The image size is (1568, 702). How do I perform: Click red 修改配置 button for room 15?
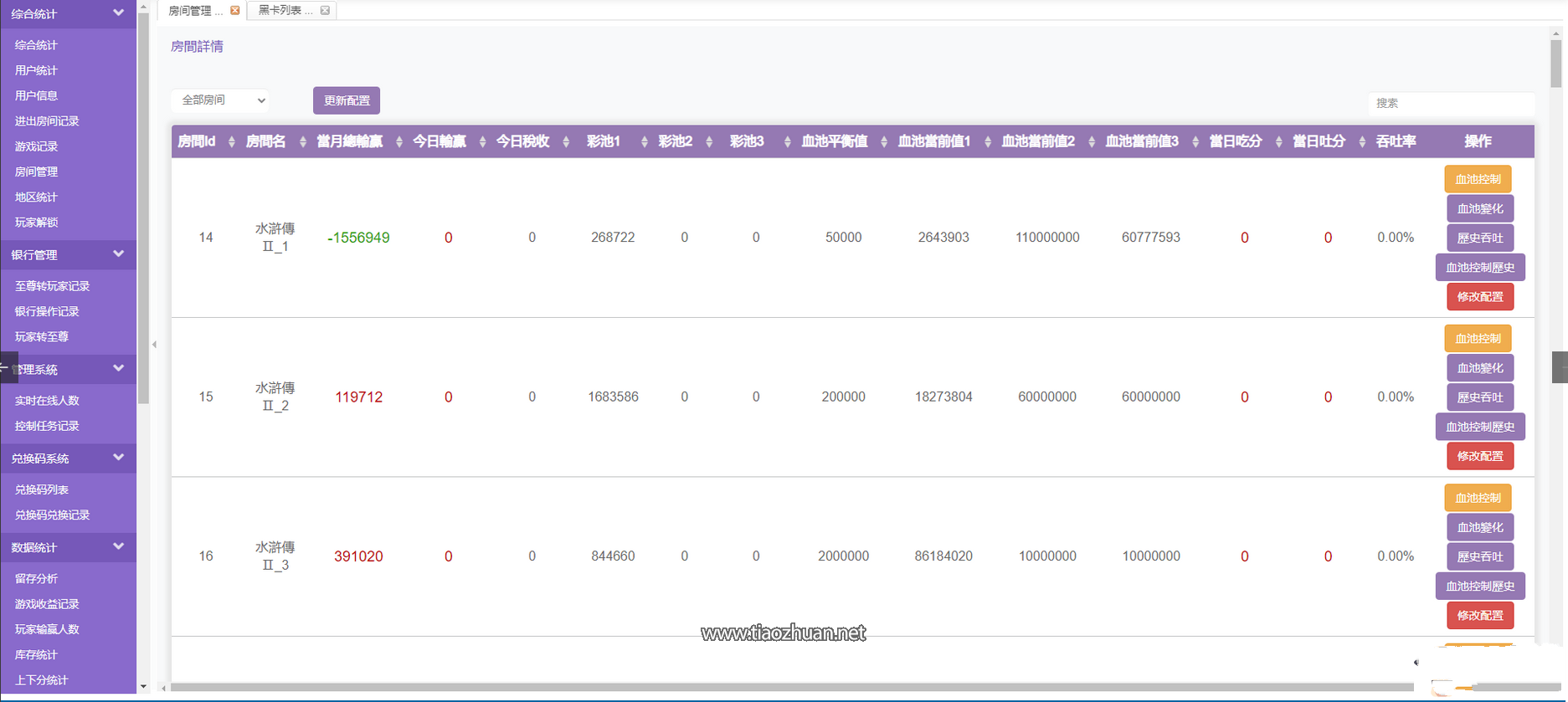[x=1479, y=456]
